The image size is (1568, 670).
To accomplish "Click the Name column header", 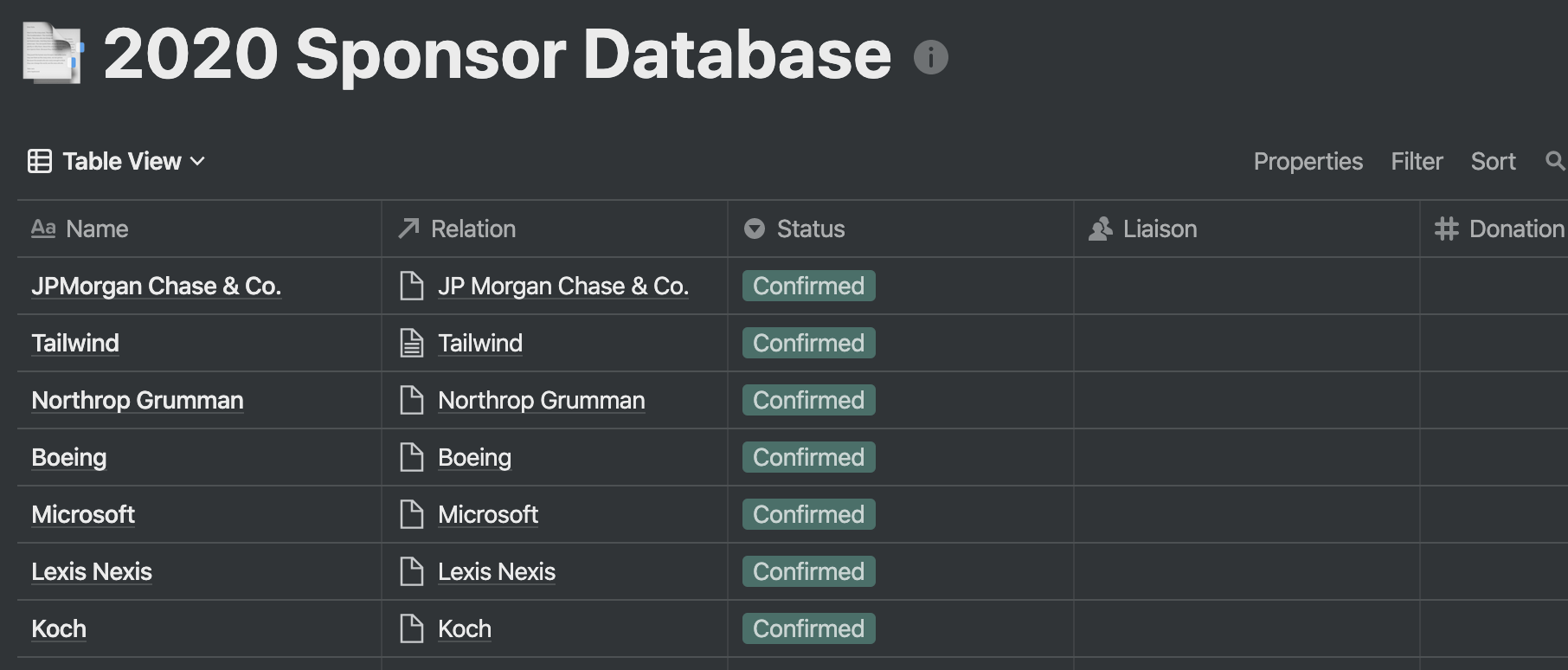I will tap(97, 229).
